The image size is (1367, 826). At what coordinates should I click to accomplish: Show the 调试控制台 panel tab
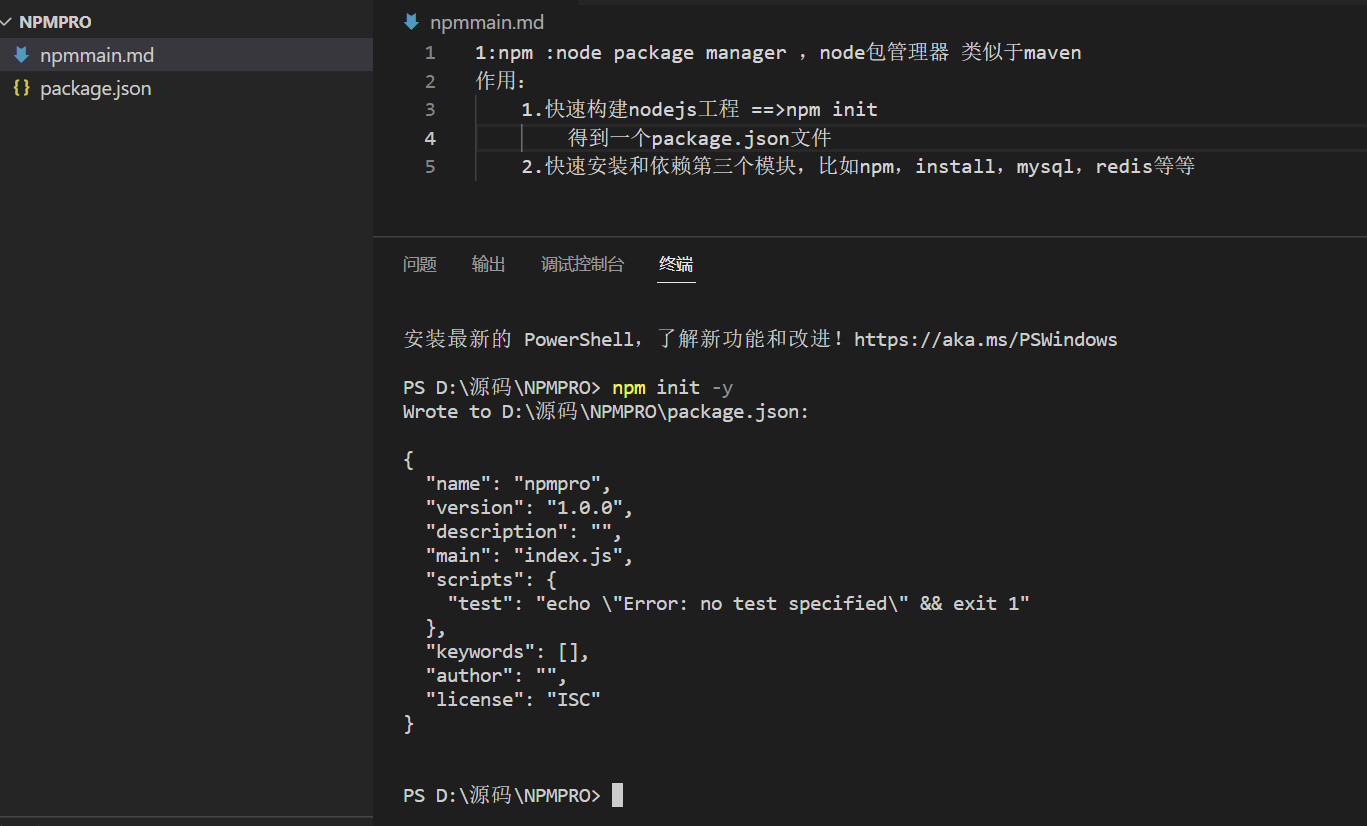[x=582, y=264]
